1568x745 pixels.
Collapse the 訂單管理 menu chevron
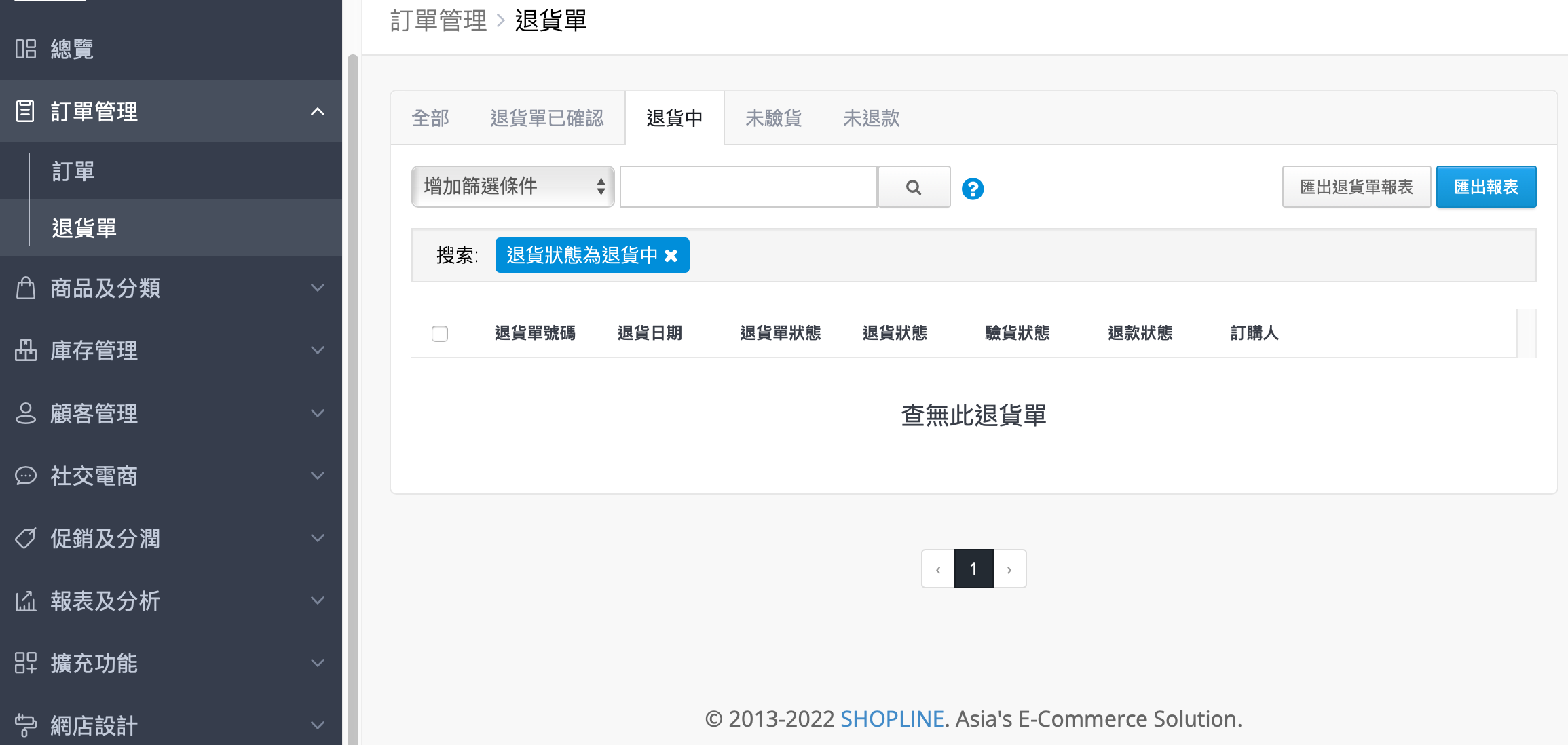tap(317, 111)
